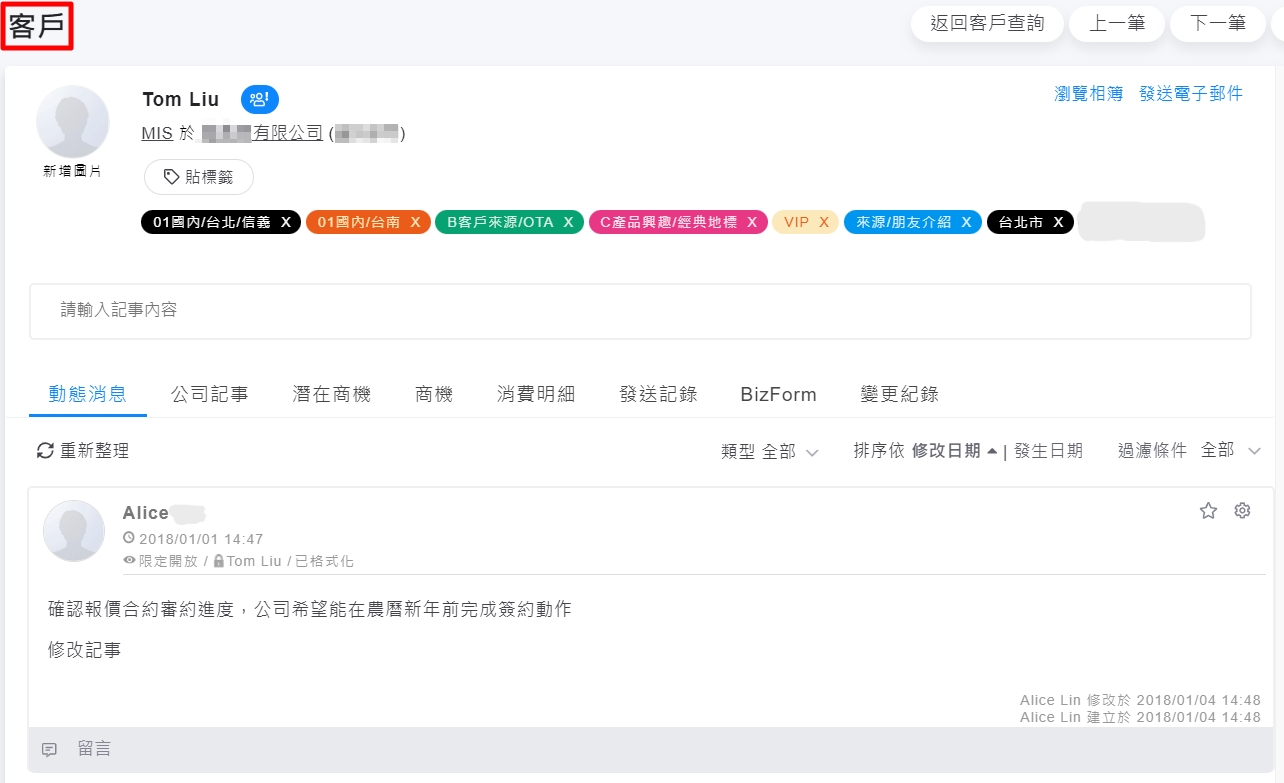Sort notes by 發生日期

1048,451
